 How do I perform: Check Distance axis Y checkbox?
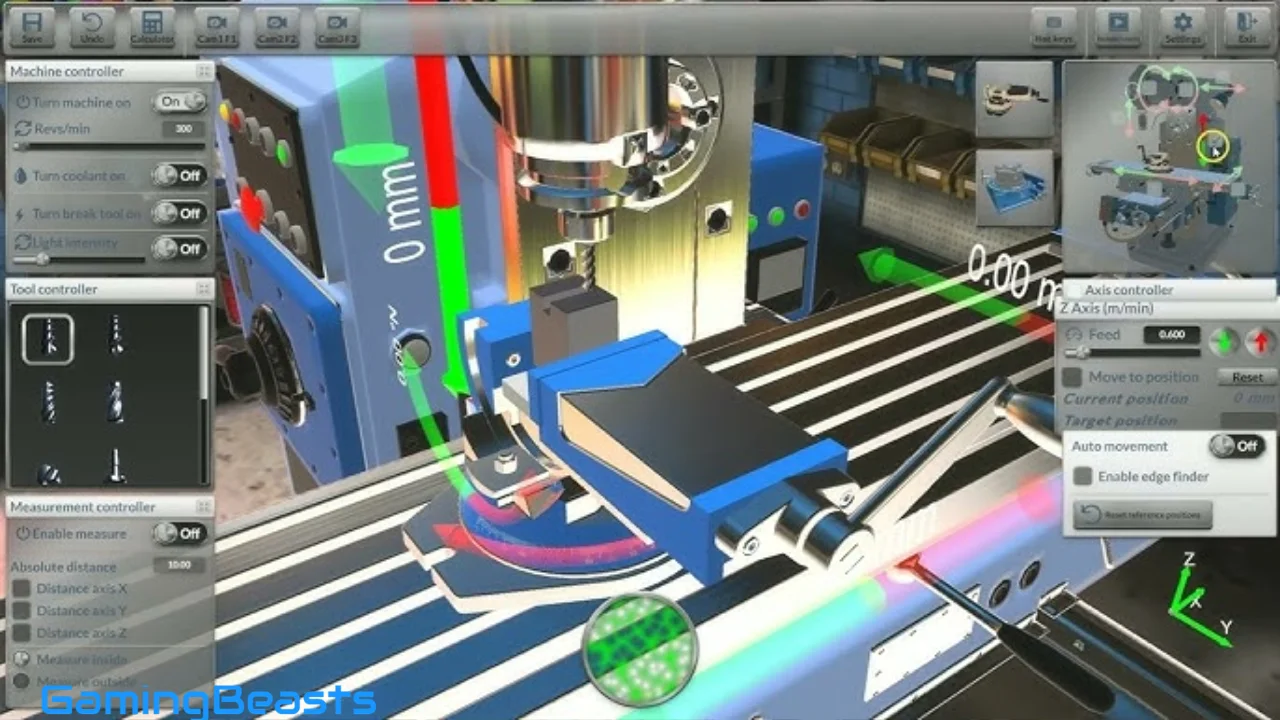click(21, 610)
